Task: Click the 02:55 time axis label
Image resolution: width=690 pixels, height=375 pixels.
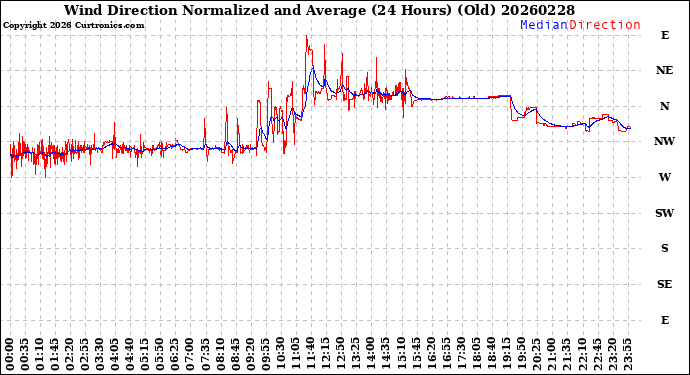Action: [x=85, y=355]
